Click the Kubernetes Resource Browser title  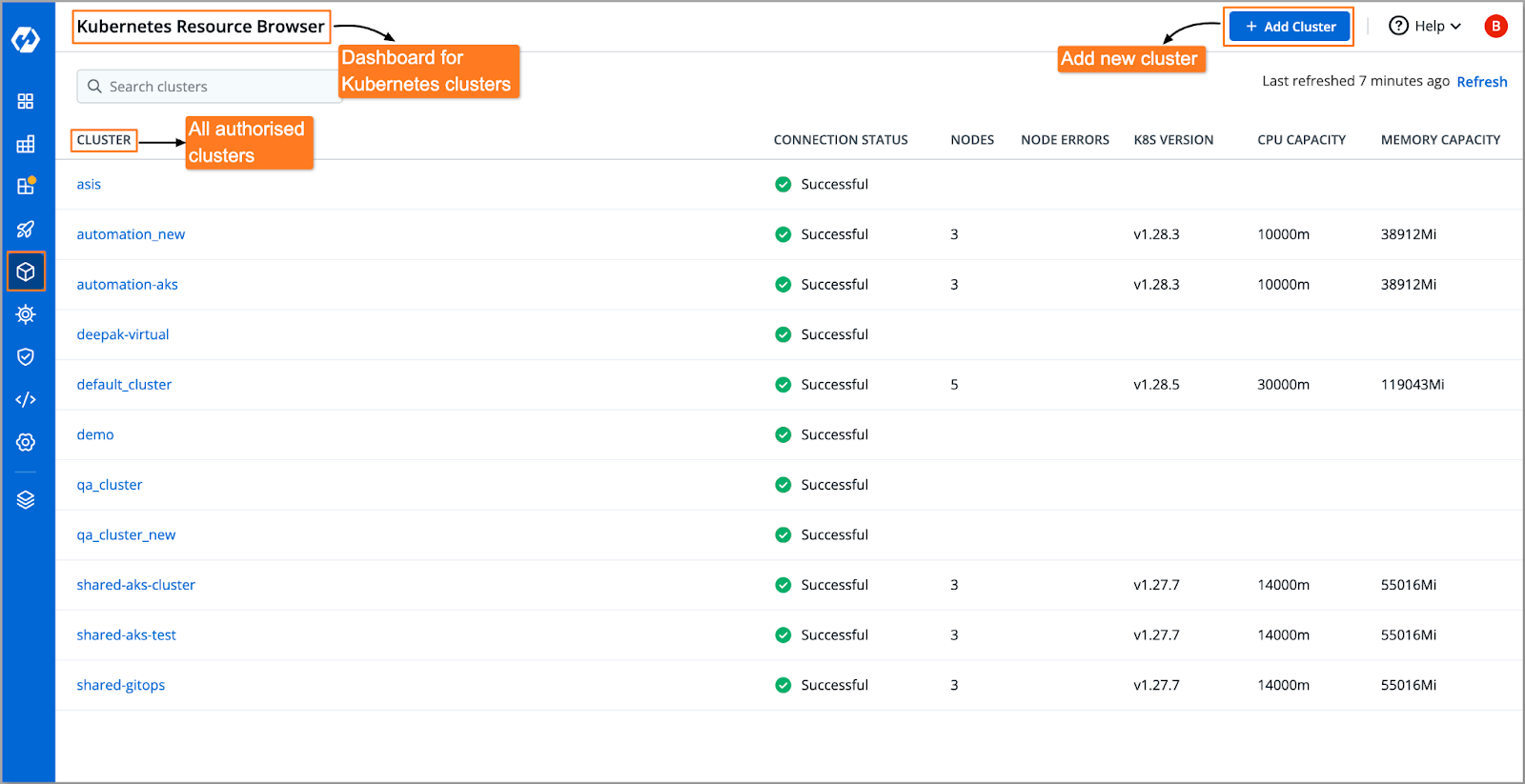200,27
